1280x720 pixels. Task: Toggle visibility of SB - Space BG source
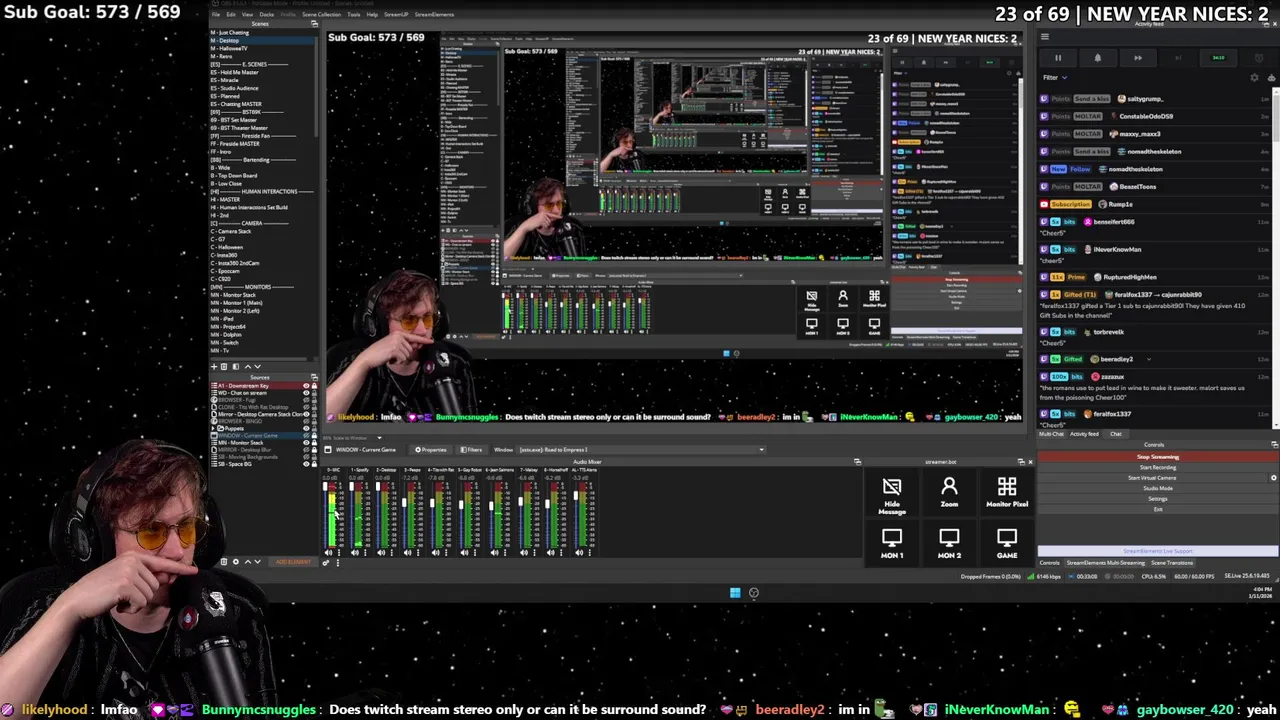[x=306, y=464]
